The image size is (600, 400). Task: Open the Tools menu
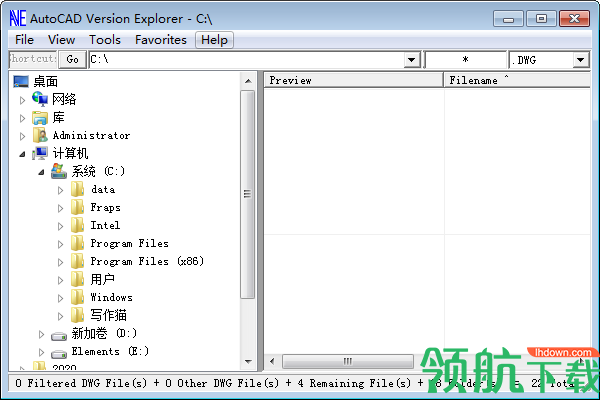coord(105,40)
